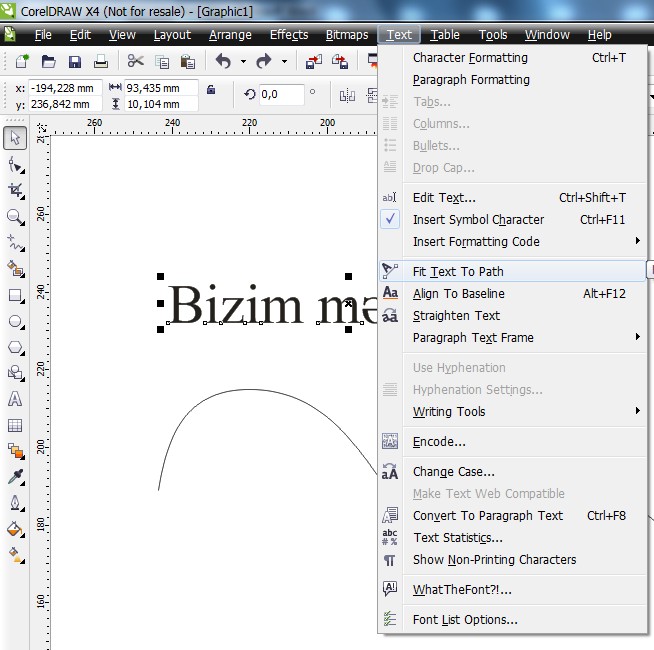Click the object width input field

(161, 88)
